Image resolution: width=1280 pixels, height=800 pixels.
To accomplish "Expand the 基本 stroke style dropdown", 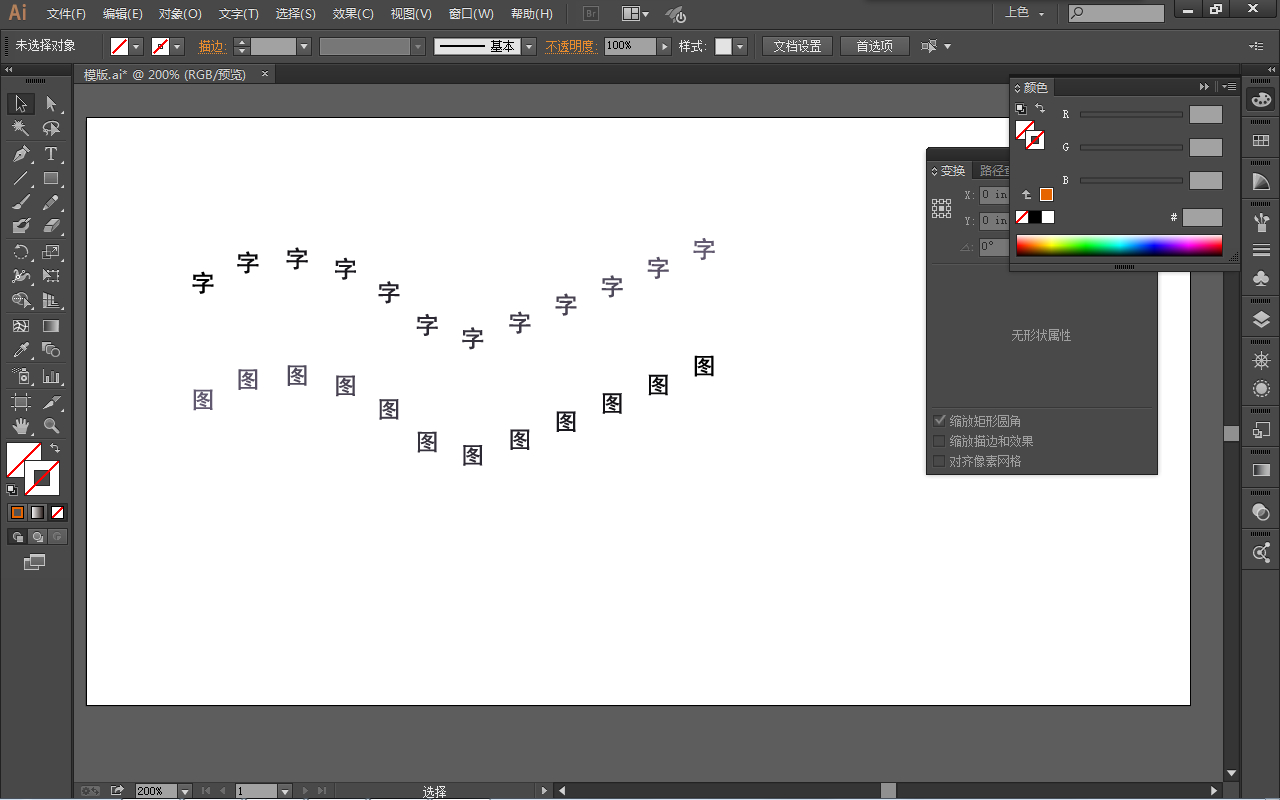I will click(x=528, y=47).
